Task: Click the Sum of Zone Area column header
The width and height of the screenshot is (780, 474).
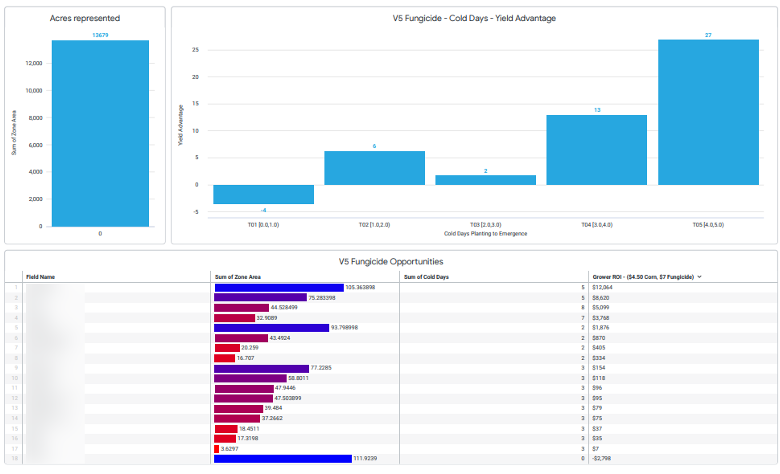Action: (x=237, y=276)
